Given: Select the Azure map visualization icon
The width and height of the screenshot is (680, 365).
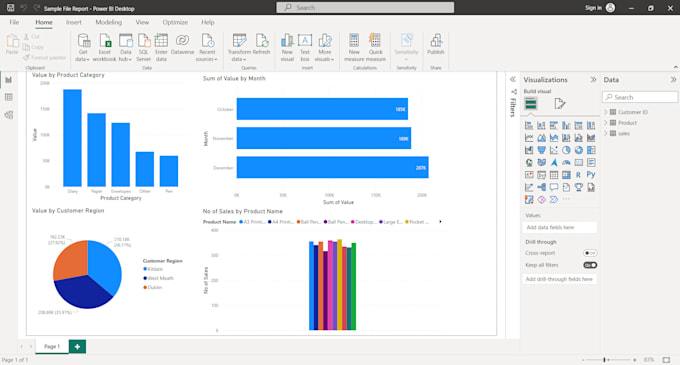Looking at the screenshot, I should pos(554,163).
